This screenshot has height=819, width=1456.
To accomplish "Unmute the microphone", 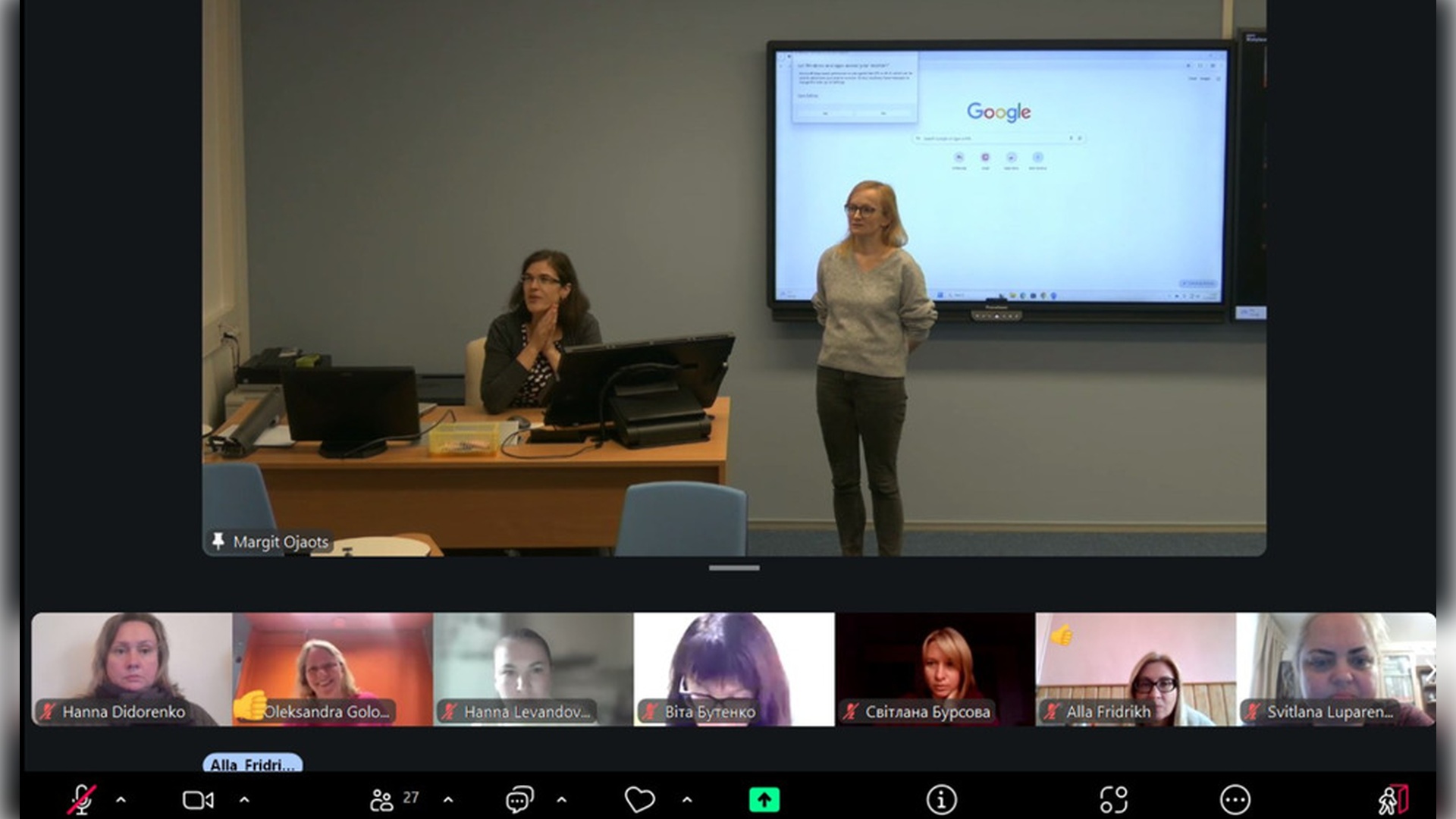I will 81,799.
